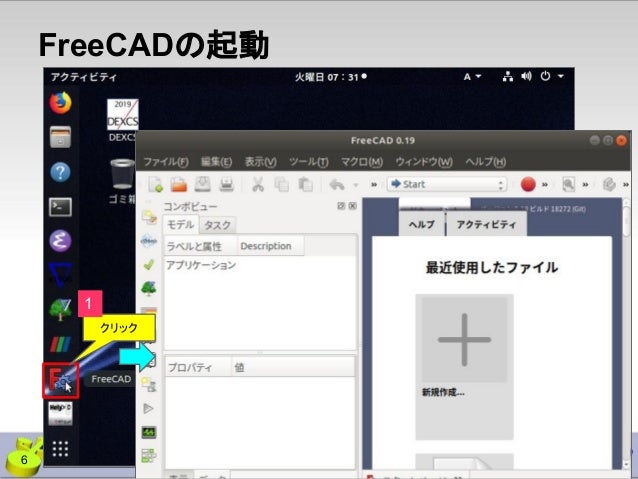Click the play triangle sidebar icon

[x=149, y=408]
